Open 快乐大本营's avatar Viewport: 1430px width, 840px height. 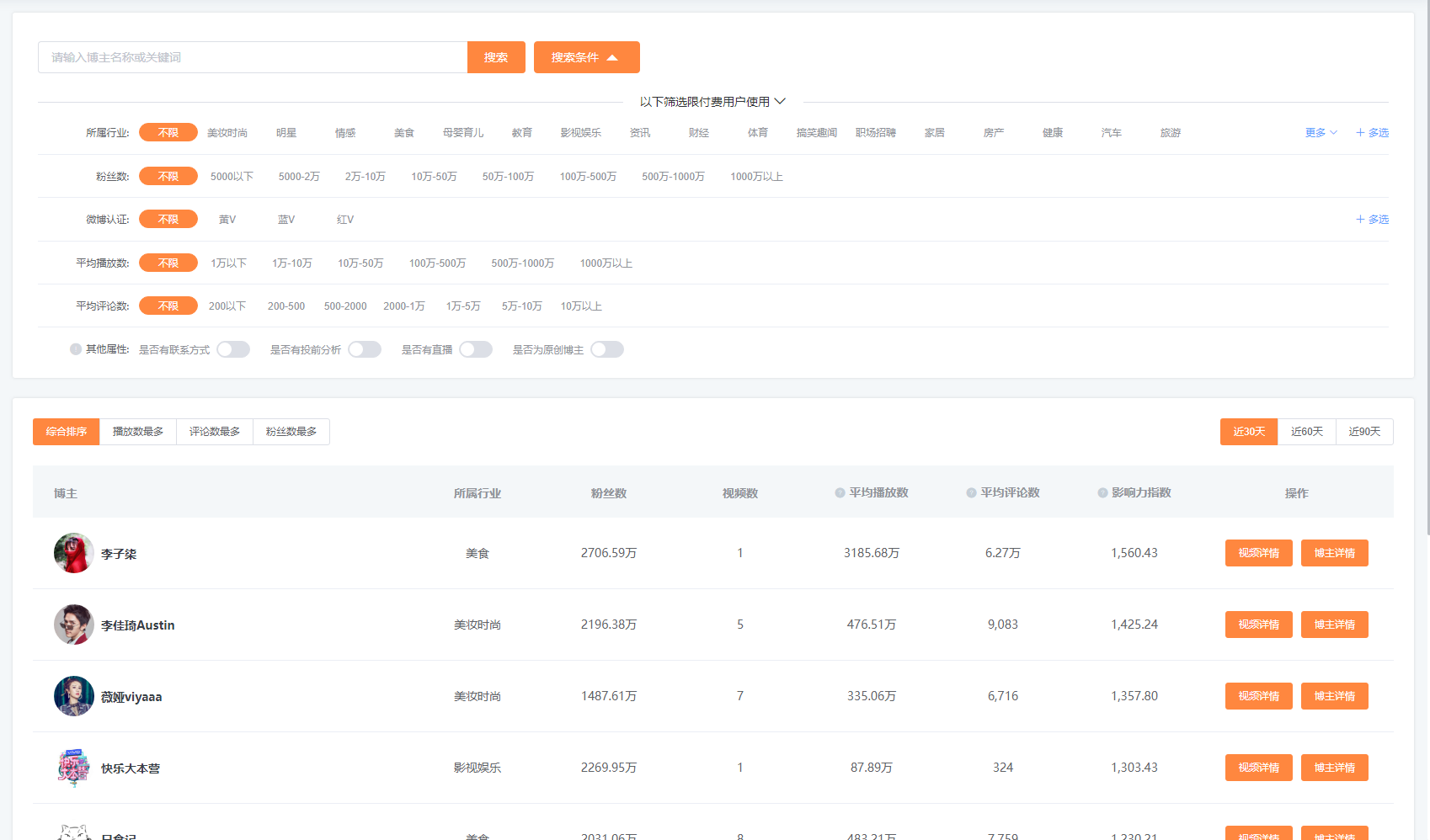(74, 768)
